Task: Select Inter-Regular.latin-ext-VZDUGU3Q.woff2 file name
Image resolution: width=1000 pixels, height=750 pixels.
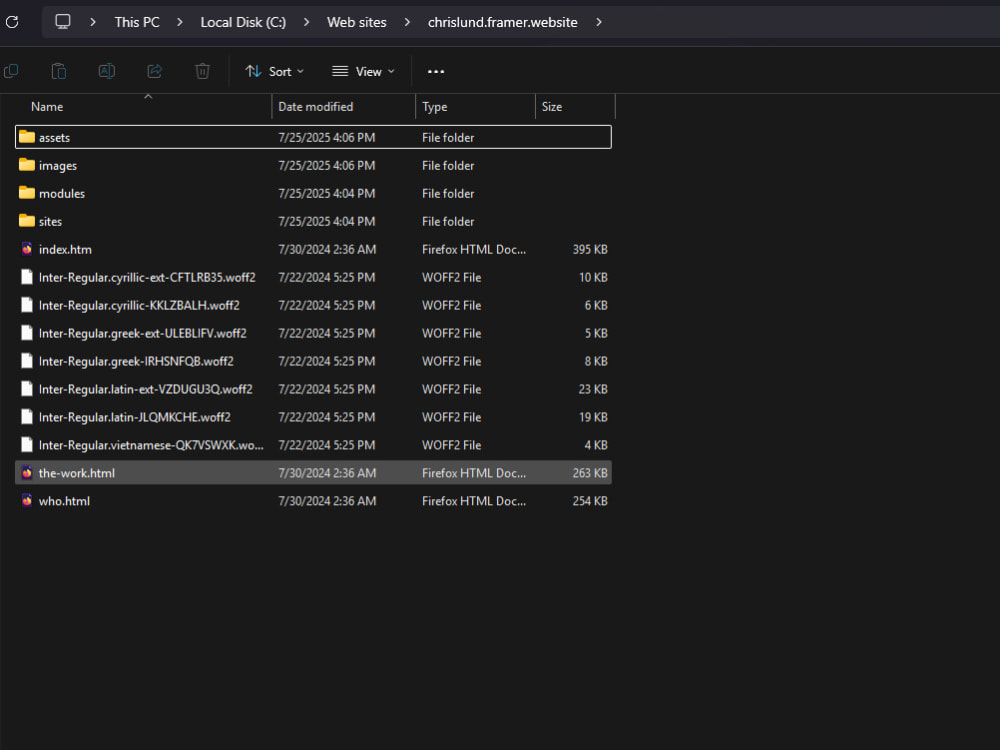Action: (x=145, y=389)
